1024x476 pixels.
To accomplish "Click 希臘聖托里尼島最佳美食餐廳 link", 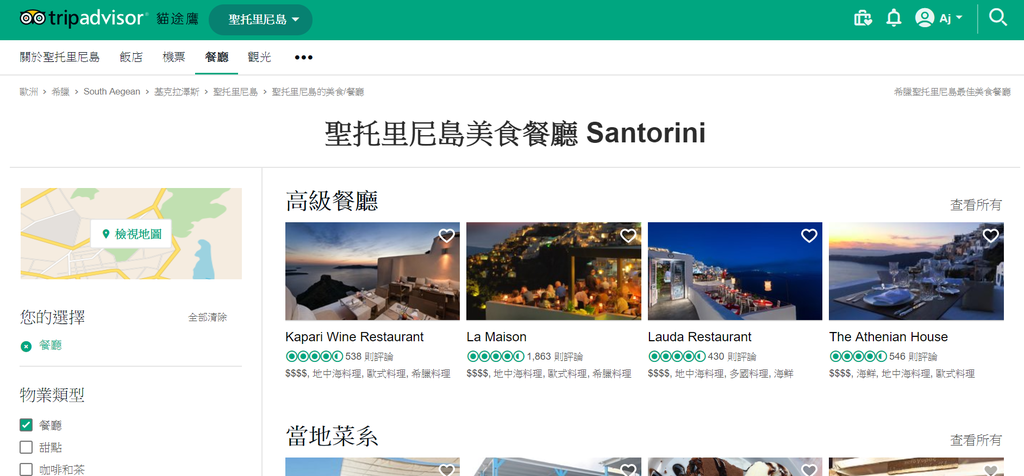I will [952, 92].
